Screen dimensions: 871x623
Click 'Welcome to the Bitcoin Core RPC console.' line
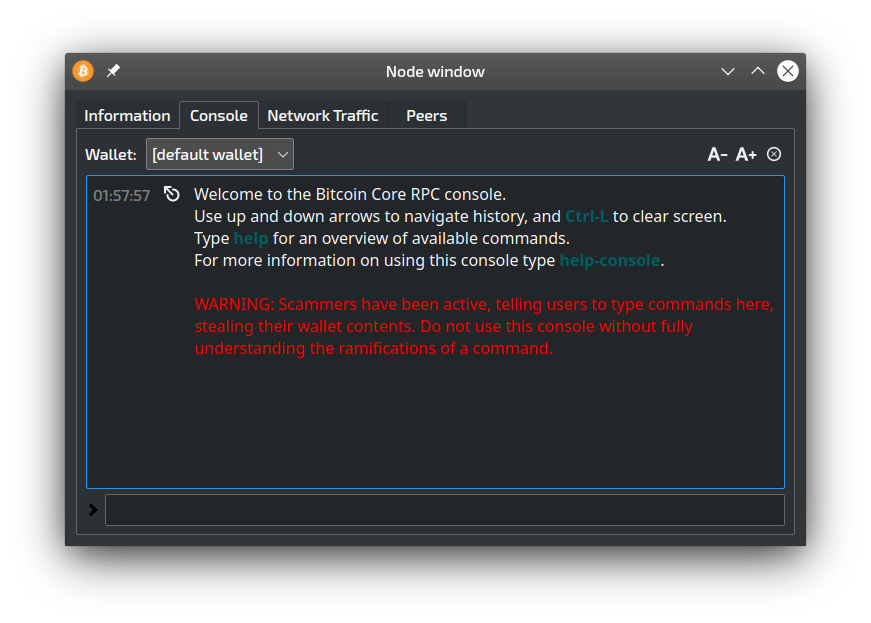[350, 194]
